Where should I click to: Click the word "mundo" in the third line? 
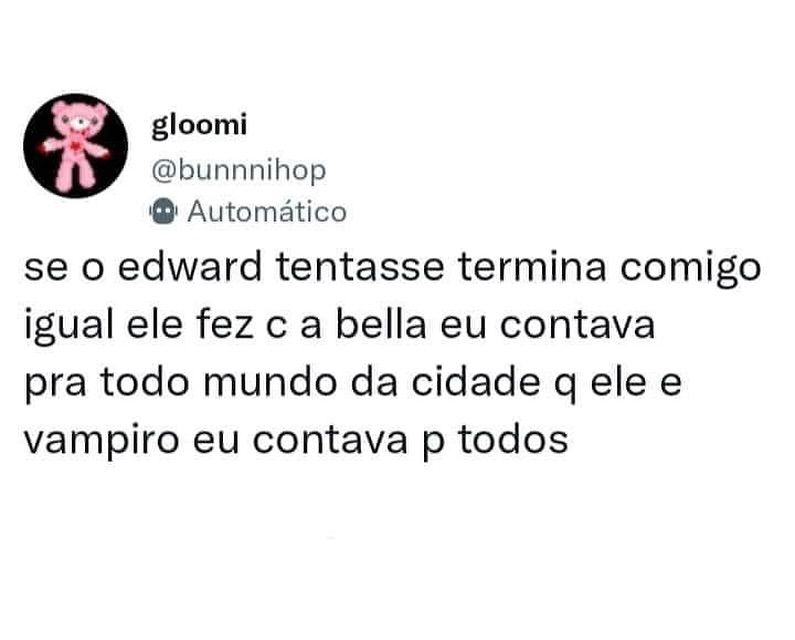[x=270, y=381]
